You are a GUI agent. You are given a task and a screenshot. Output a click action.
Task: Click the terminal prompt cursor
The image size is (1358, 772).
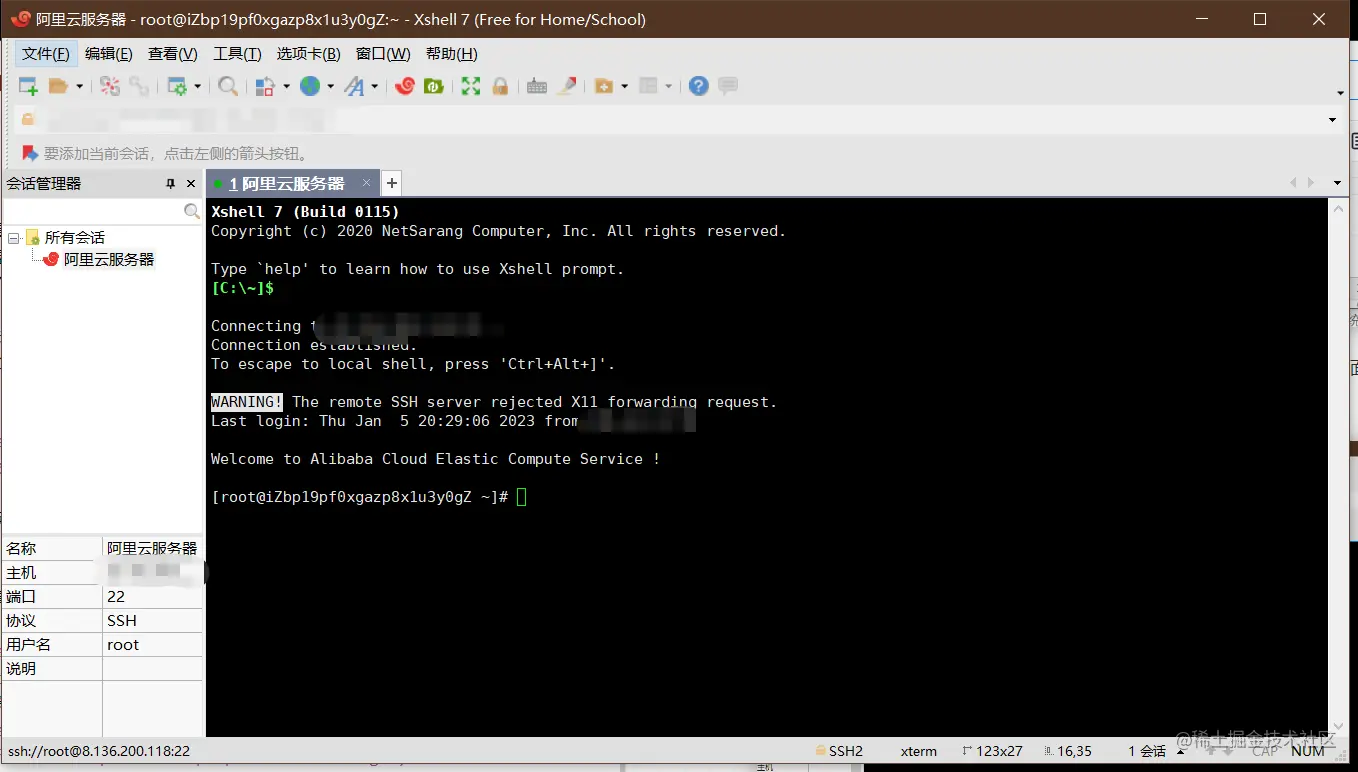[521, 497]
